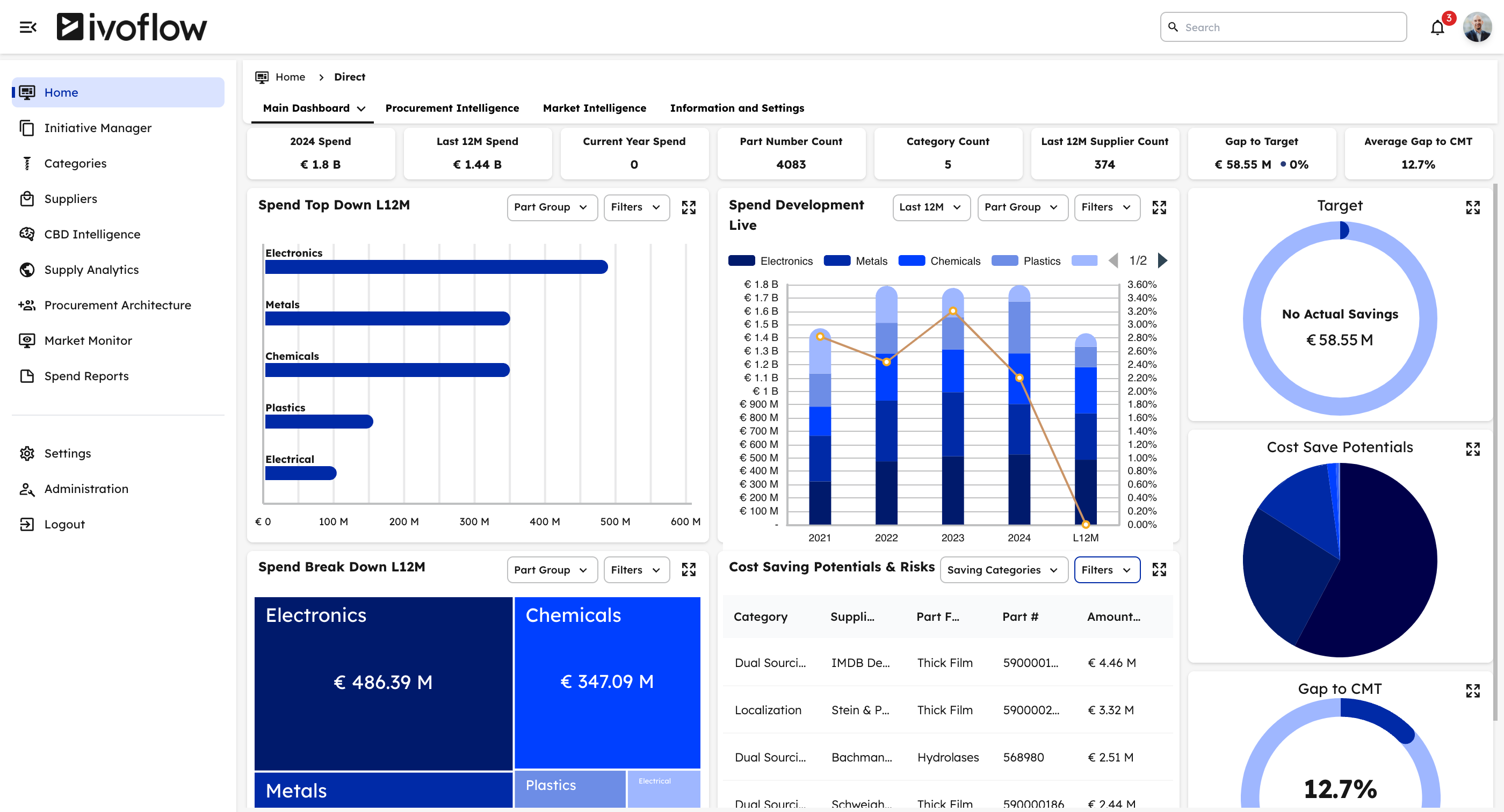Image resolution: width=1504 pixels, height=812 pixels.
Task: Open Saving Categories dropdown
Action: pos(1003,569)
